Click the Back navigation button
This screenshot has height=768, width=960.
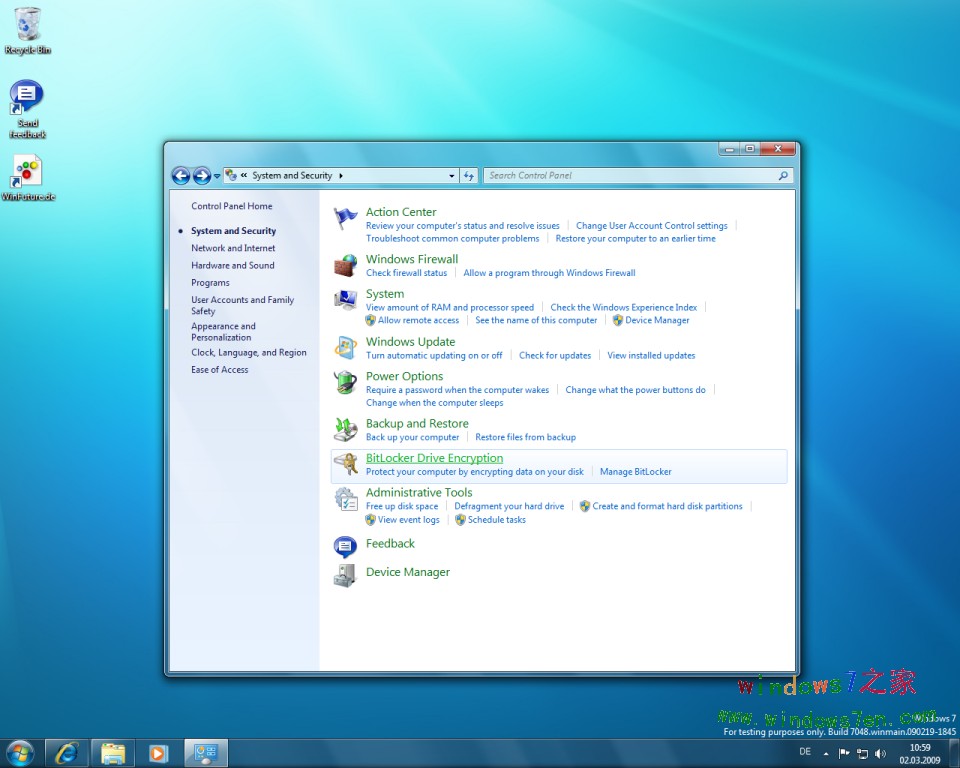pyautogui.click(x=181, y=176)
